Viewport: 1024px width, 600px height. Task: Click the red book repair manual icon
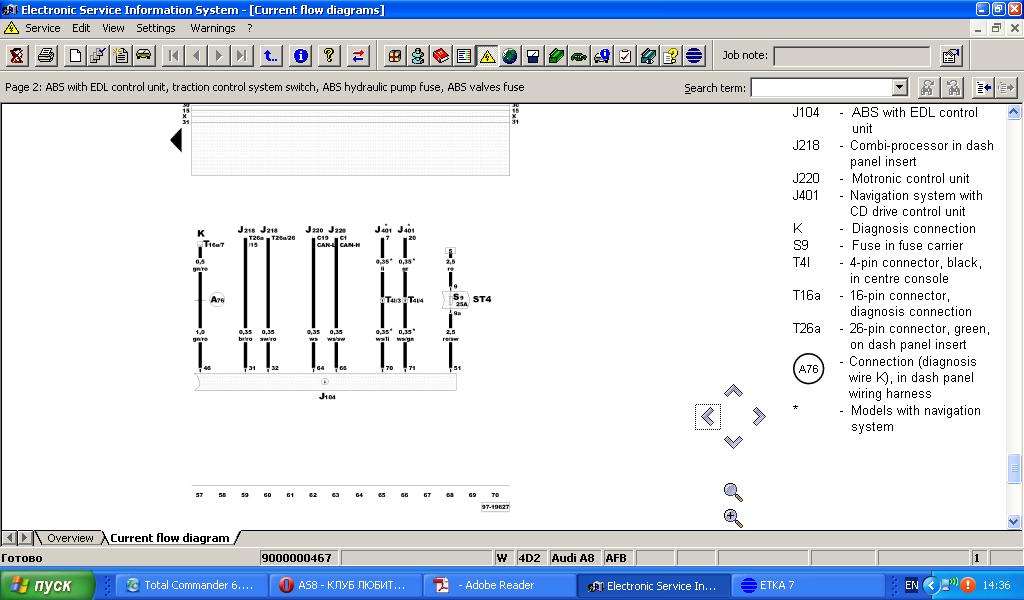439,55
